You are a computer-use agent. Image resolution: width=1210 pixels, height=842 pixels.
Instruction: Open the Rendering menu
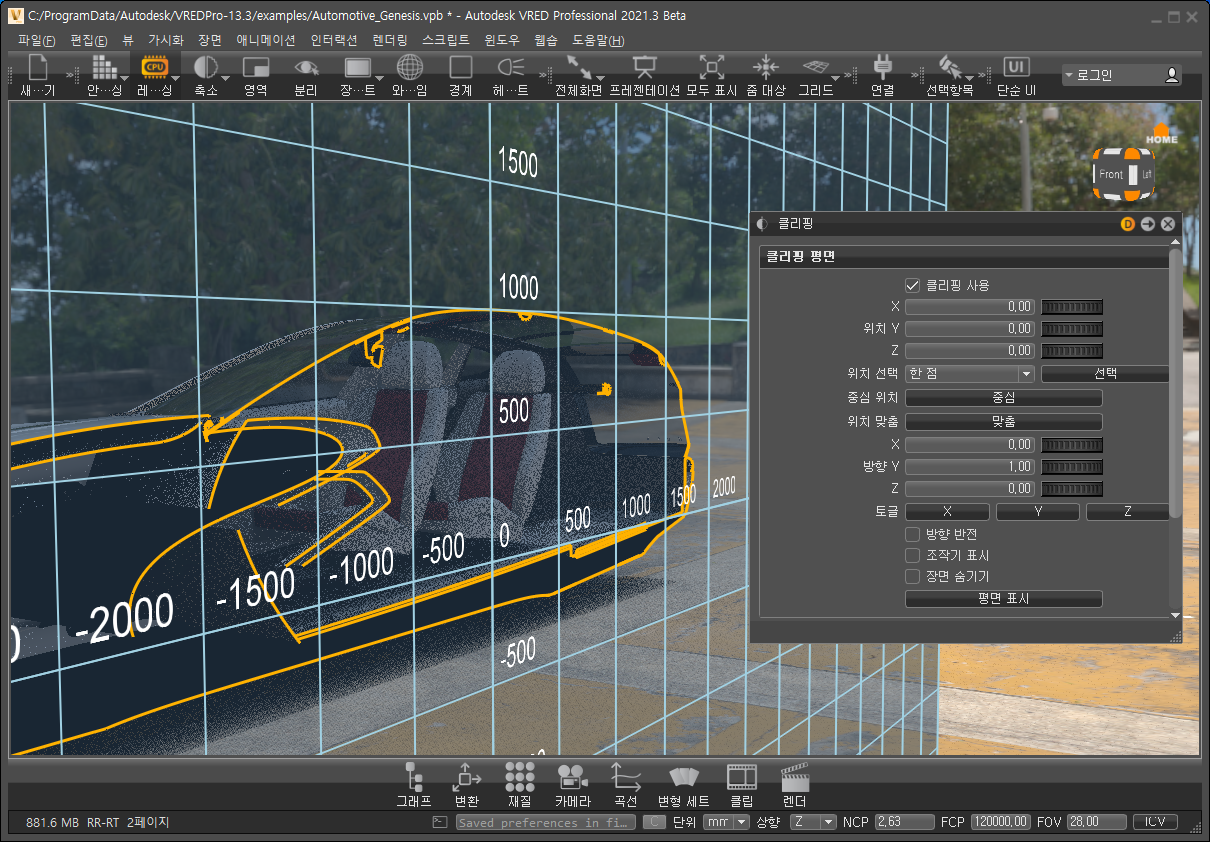(x=389, y=41)
